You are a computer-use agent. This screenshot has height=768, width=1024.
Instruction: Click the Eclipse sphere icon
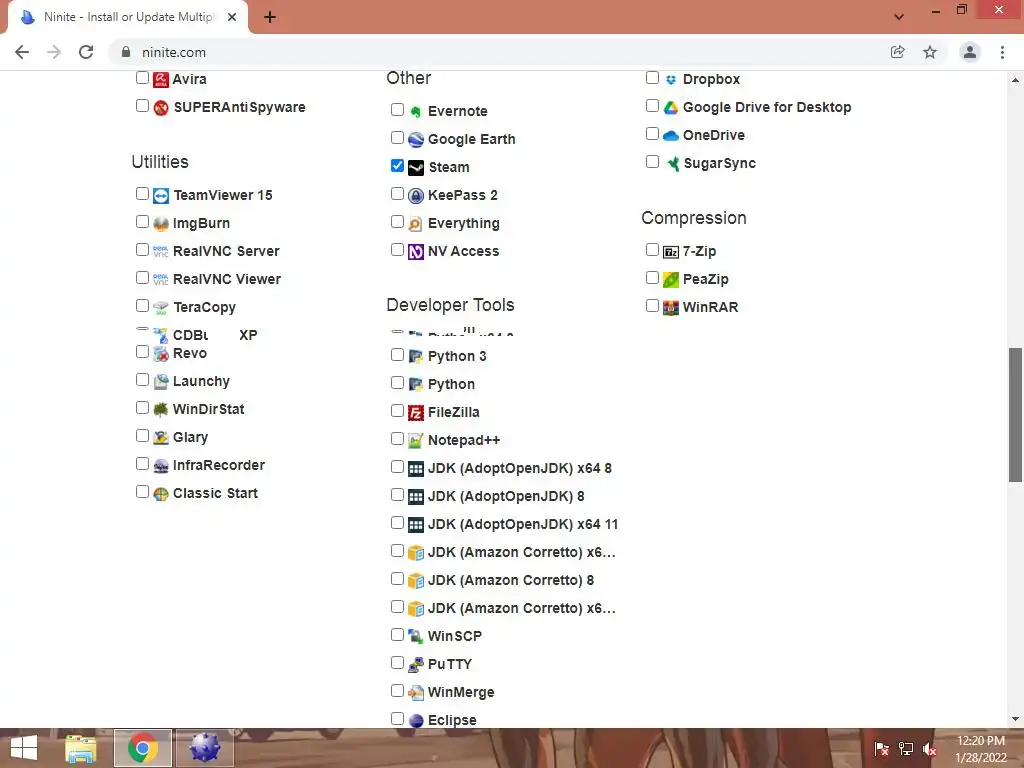(416, 720)
